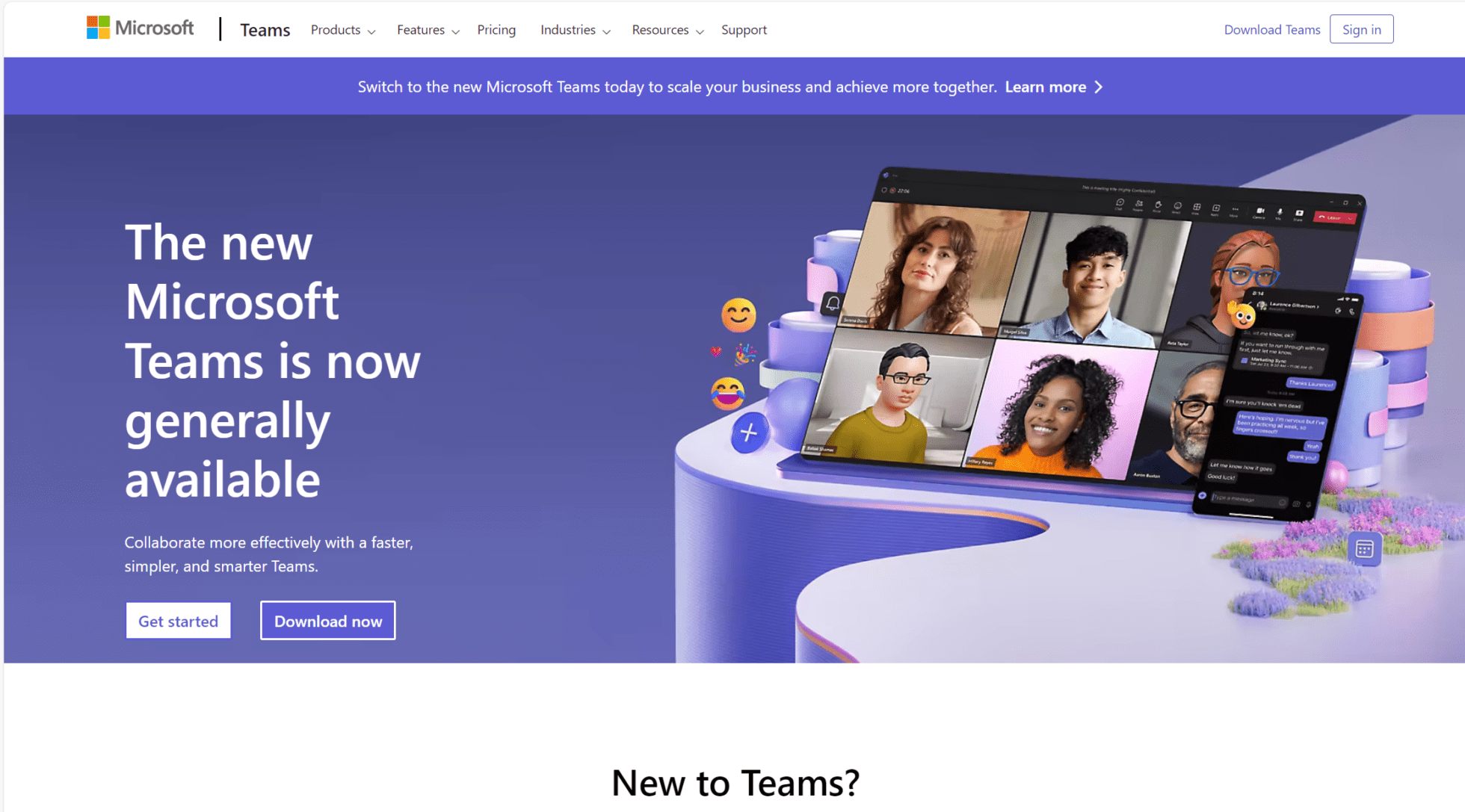Click the Get started button
The height and width of the screenshot is (812, 1465).
pos(179,621)
